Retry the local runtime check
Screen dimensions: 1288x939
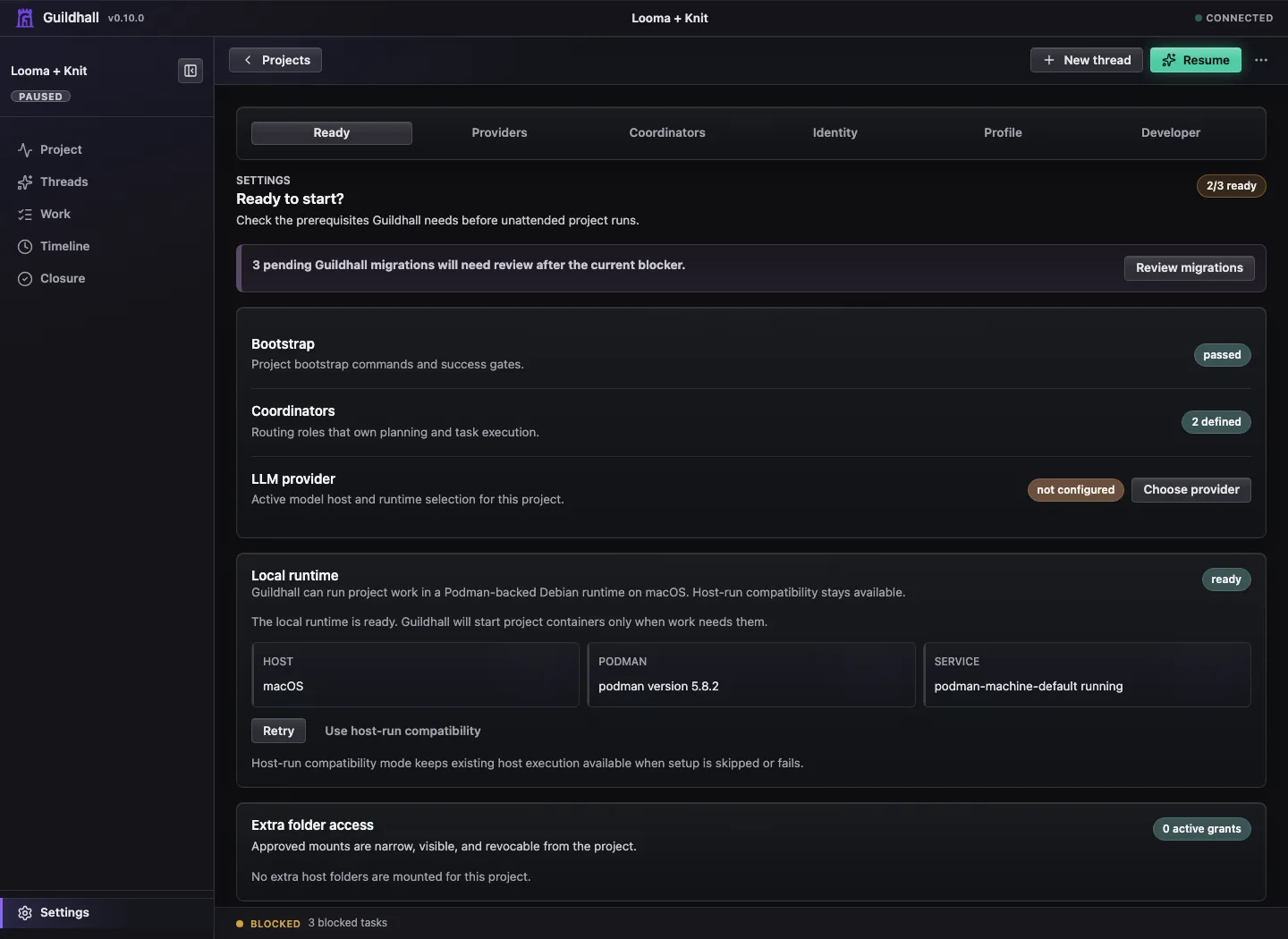coord(278,731)
